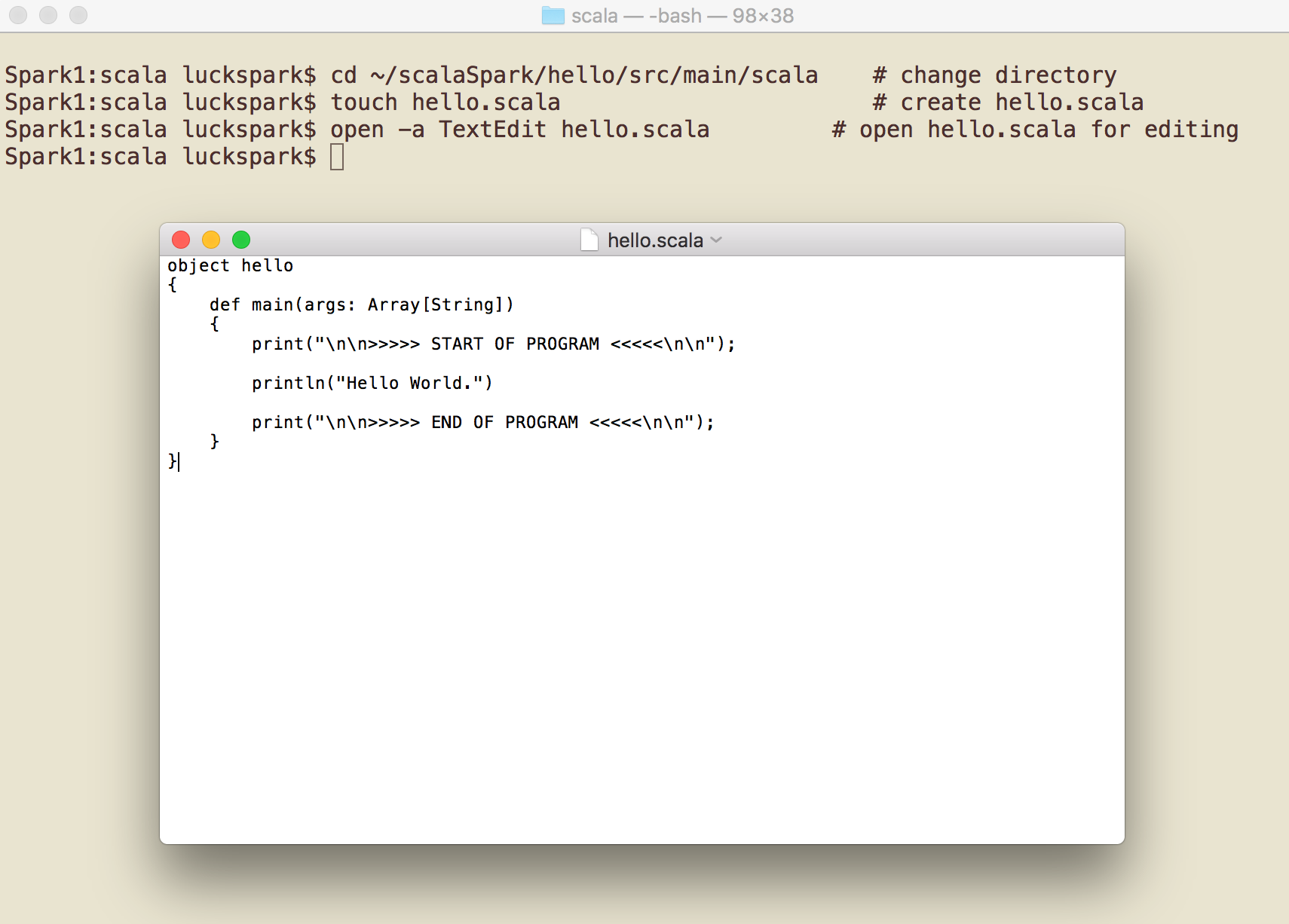Click the green zoom button on hello.scala window
The height and width of the screenshot is (924, 1289).
point(241,239)
